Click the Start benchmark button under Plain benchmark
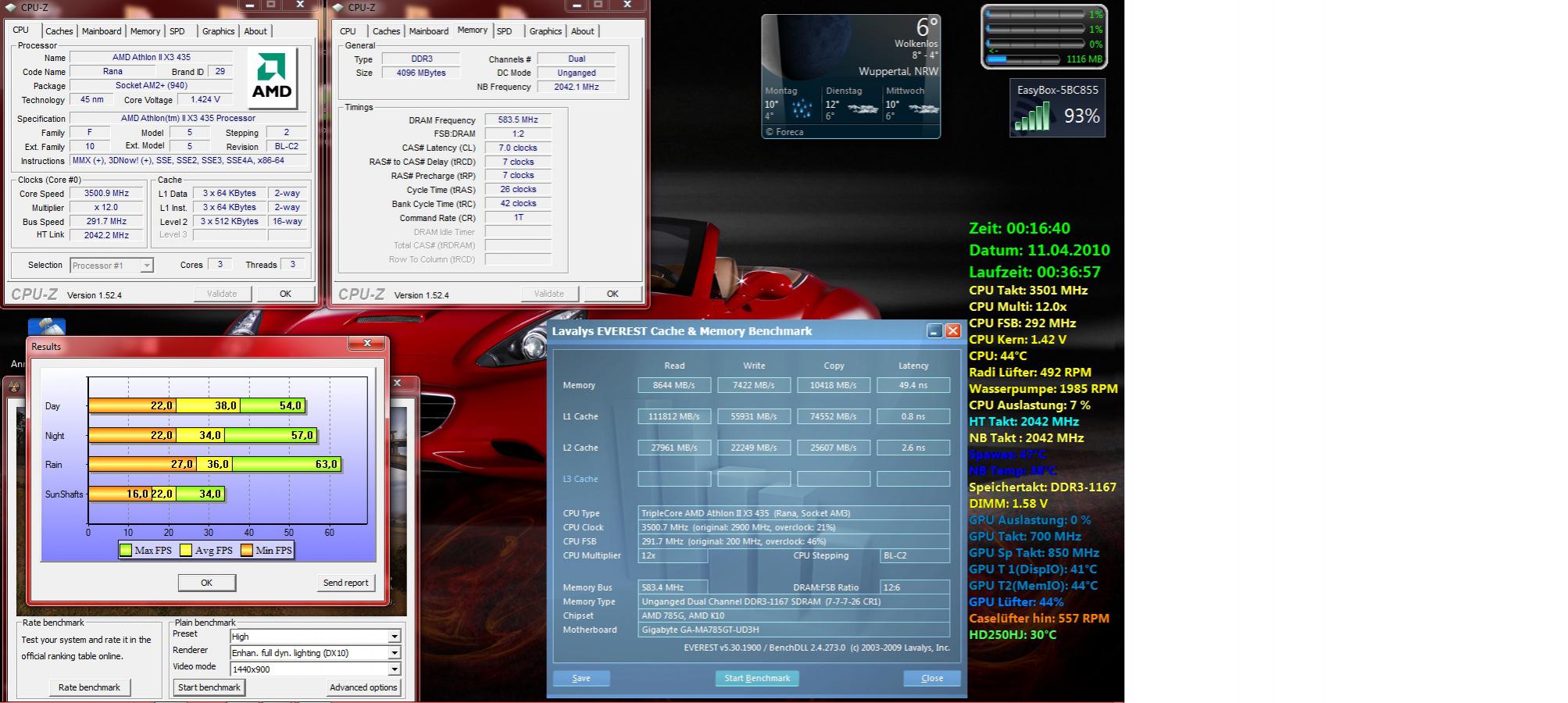Viewport: 1568px width, 703px height. click(209, 687)
